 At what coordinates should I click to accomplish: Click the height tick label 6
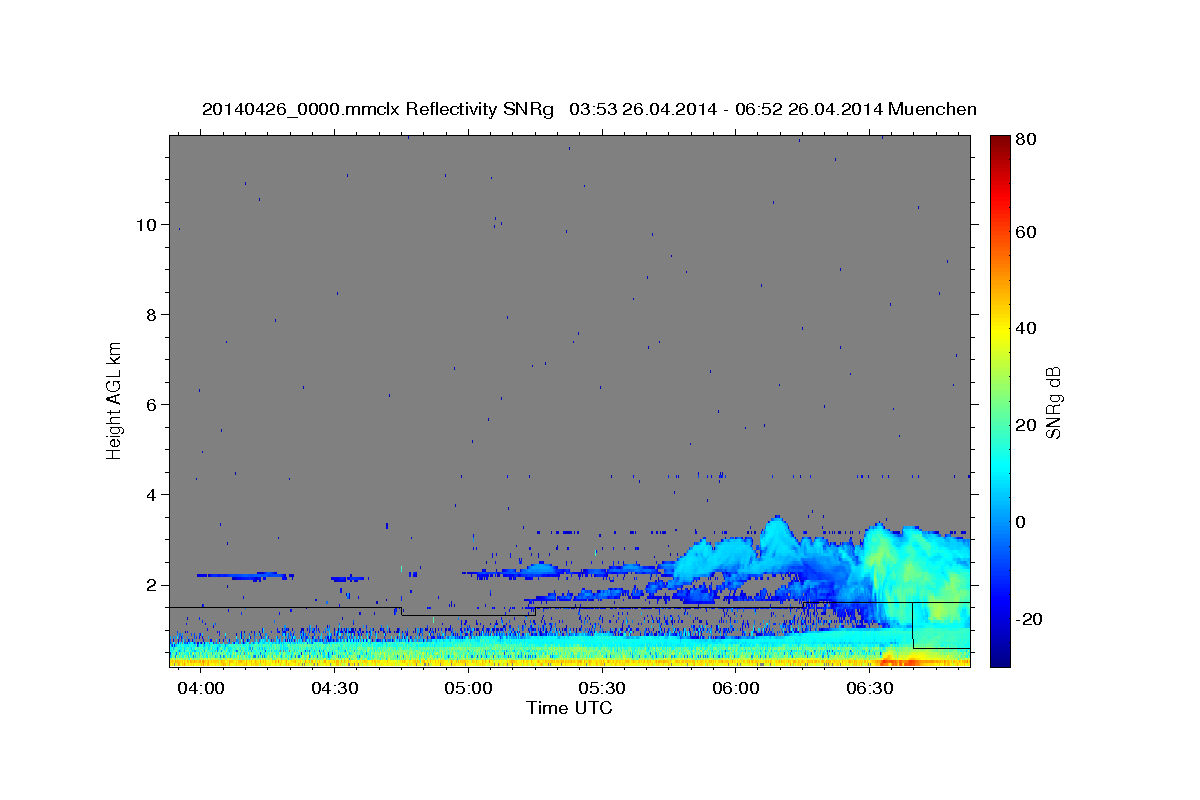151,404
